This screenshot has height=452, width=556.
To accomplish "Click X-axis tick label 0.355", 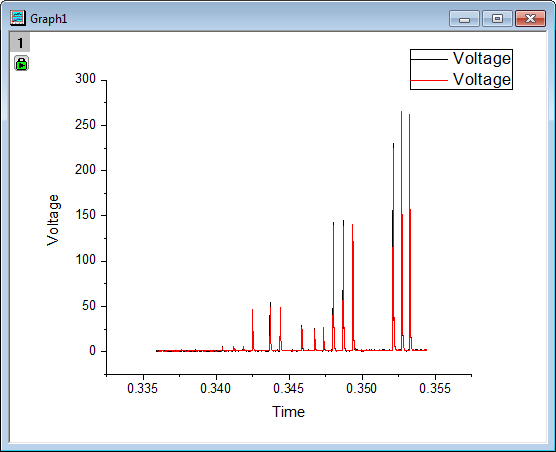I will [x=435, y=389].
